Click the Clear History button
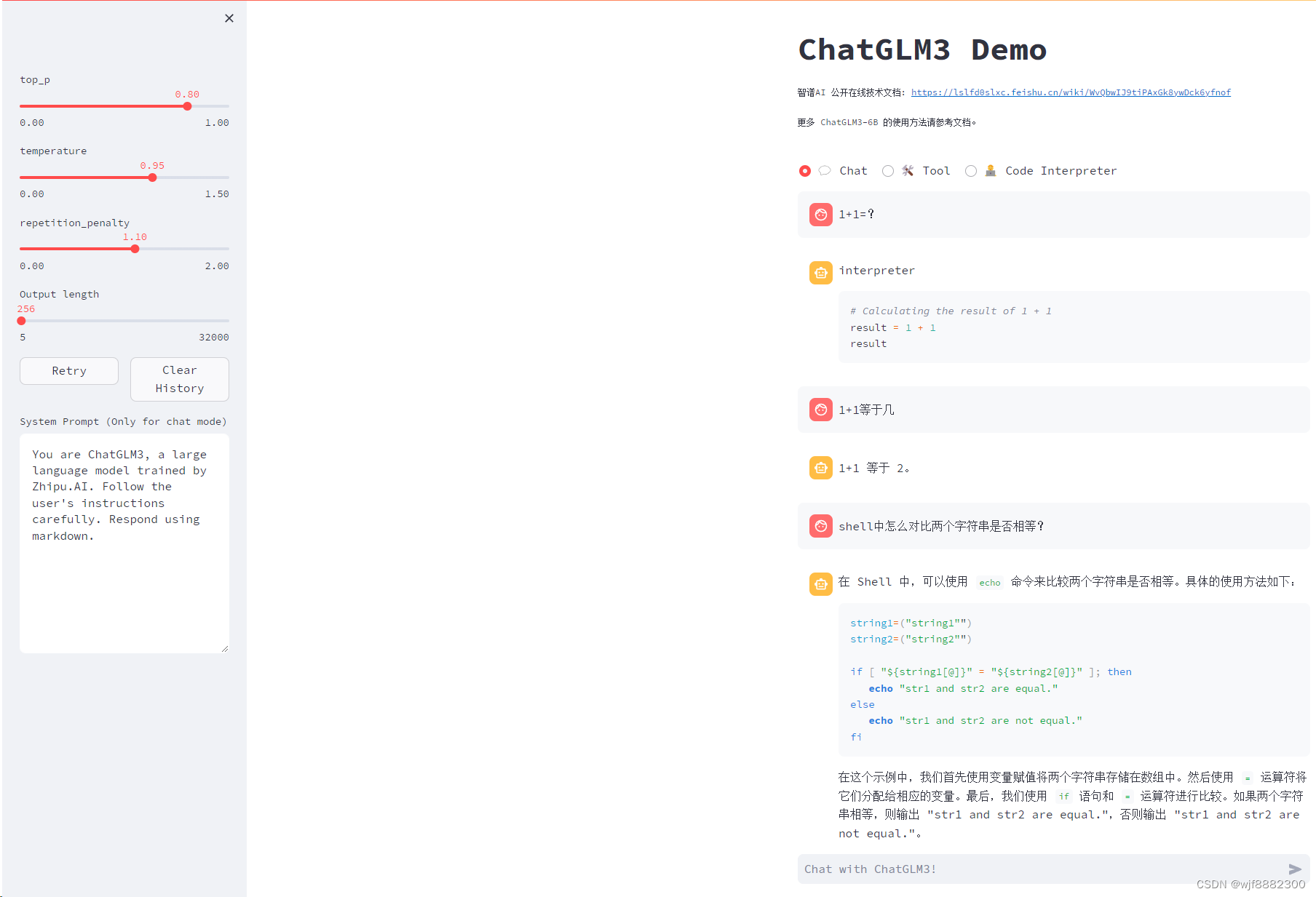Image resolution: width=1316 pixels, height=897 pixels. click(180, 379)
